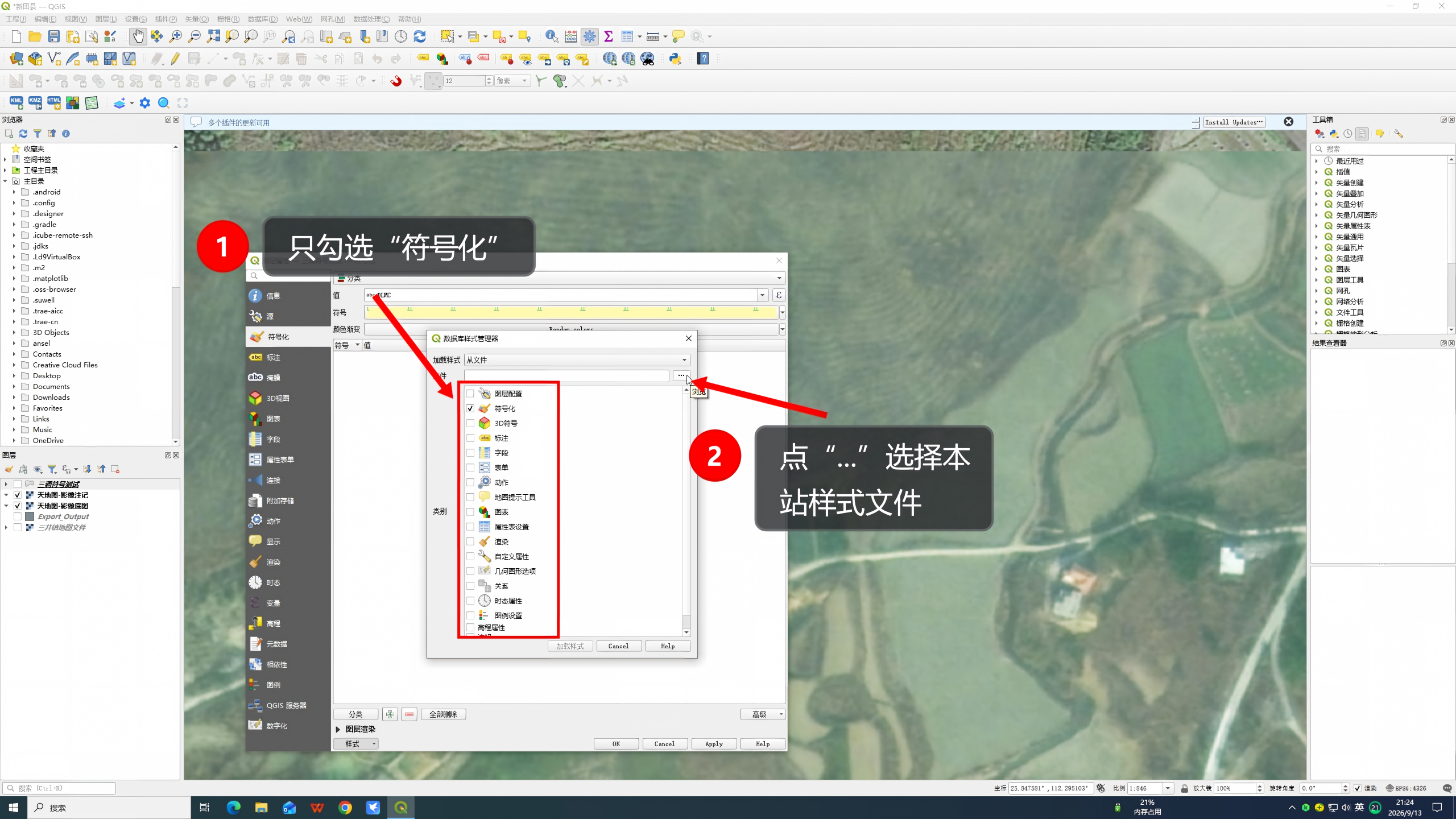Expand the Downloads folder in browser tree
The image size is (1456, 819).
[14, 398]
